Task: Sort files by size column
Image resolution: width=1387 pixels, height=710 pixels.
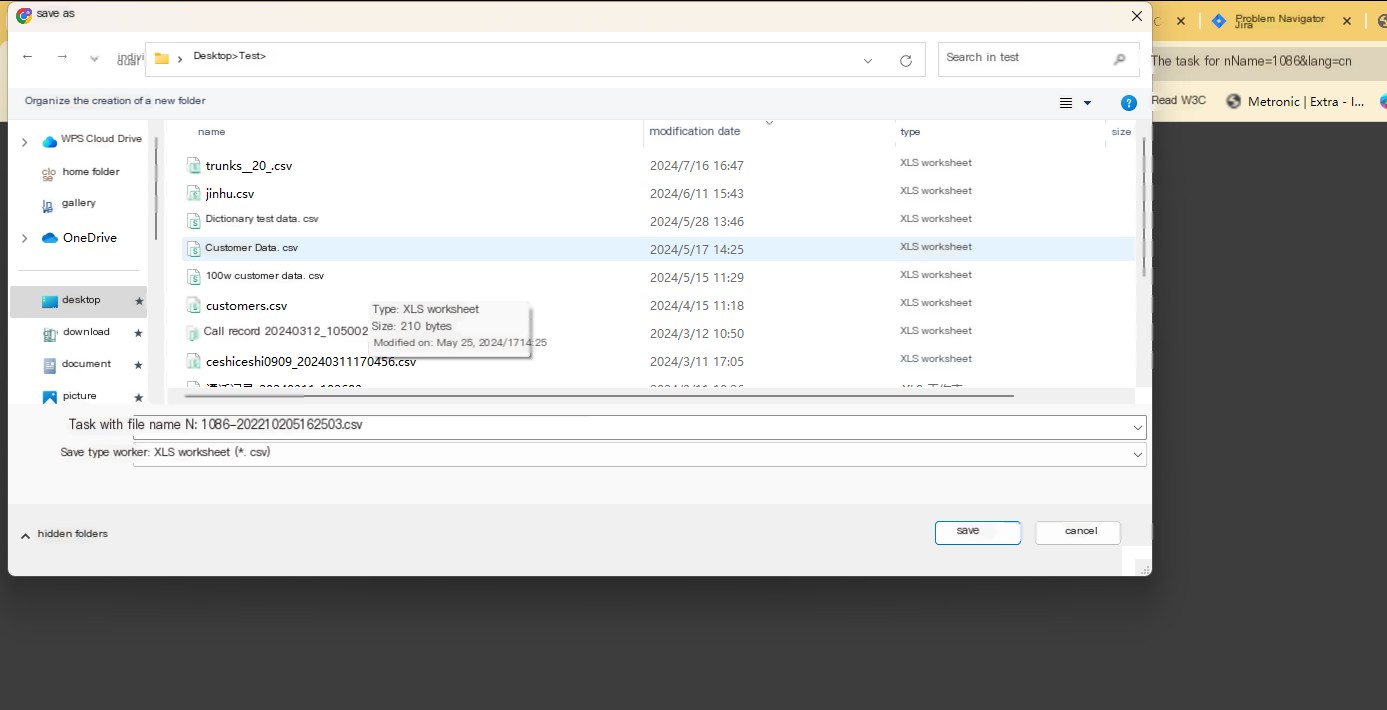Action: click(x=1121, y=132)
